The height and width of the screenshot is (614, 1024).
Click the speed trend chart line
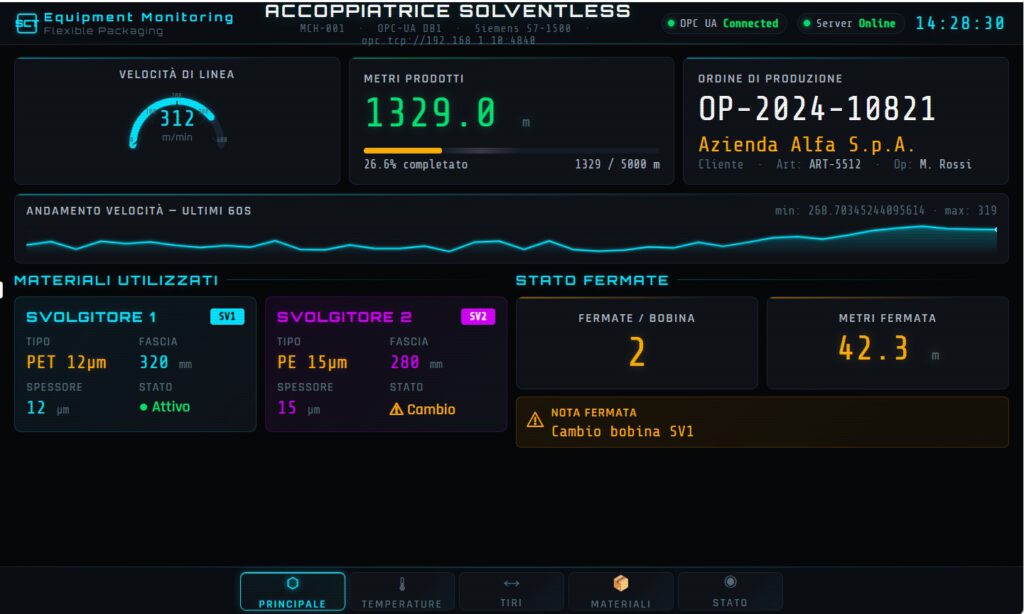click(511, 242)
